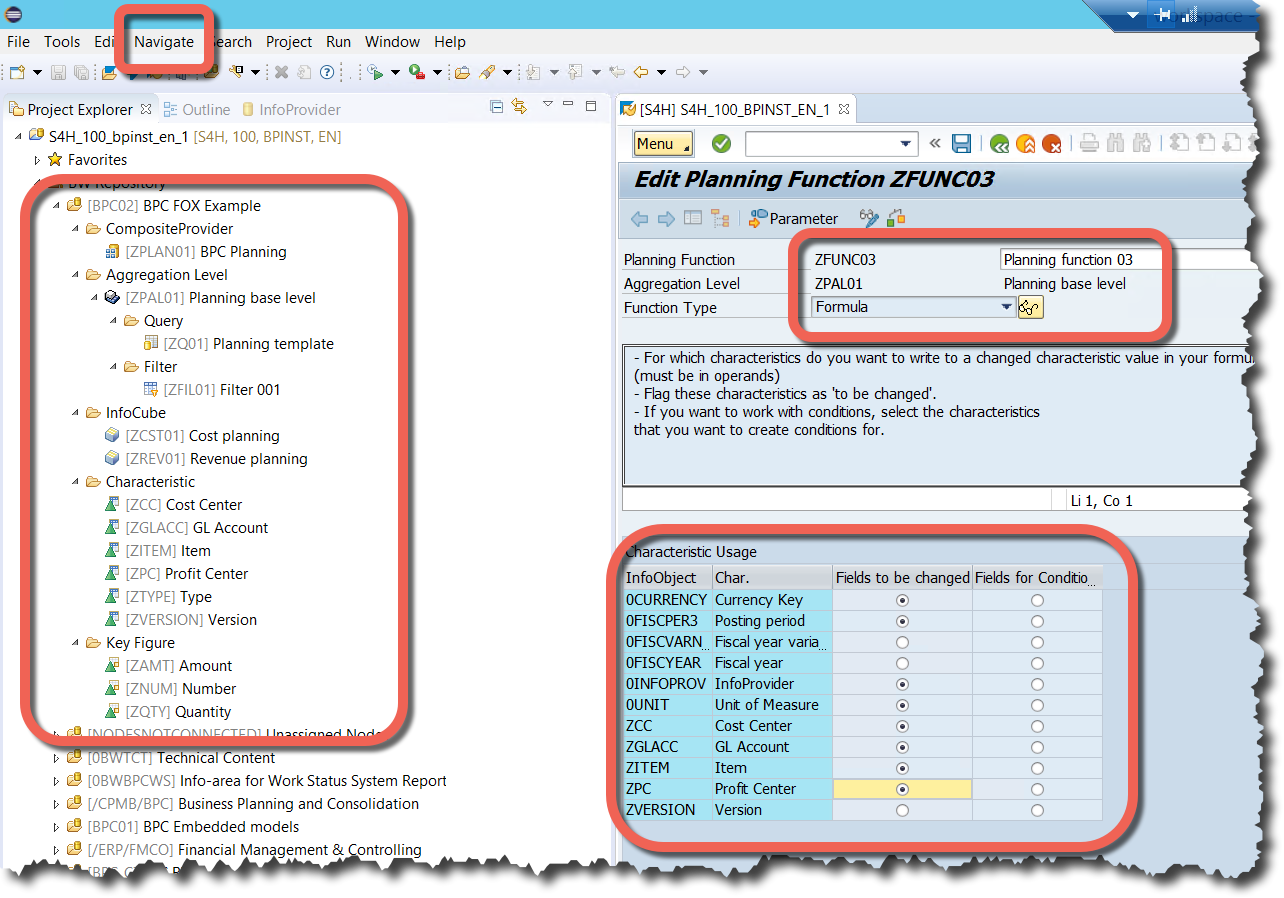Screen dimensions: 1284x898
Task: Click the Print icon in the SAP toolbar
Action: [1088, 143]
